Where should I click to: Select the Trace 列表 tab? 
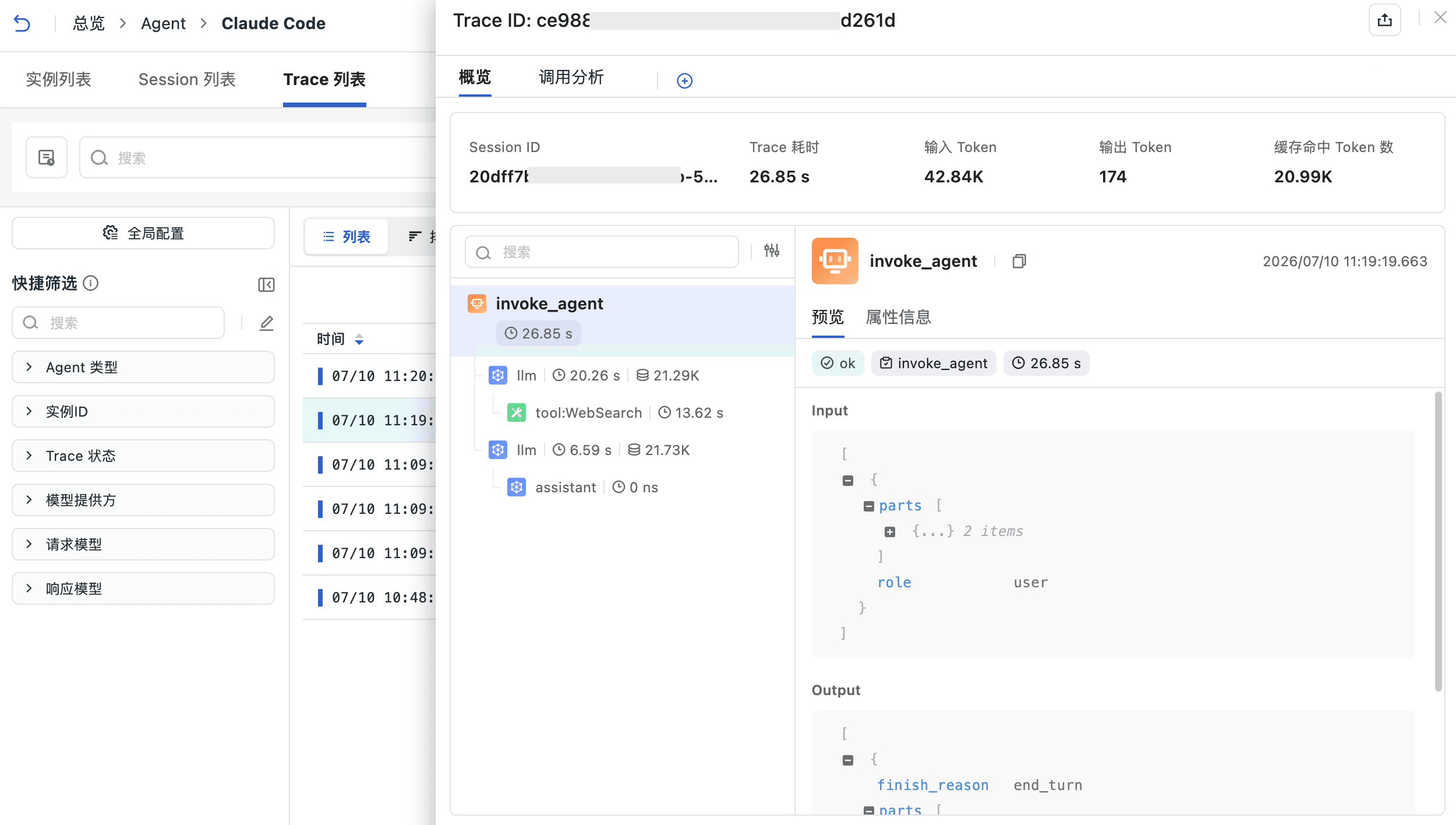point(324,79)
